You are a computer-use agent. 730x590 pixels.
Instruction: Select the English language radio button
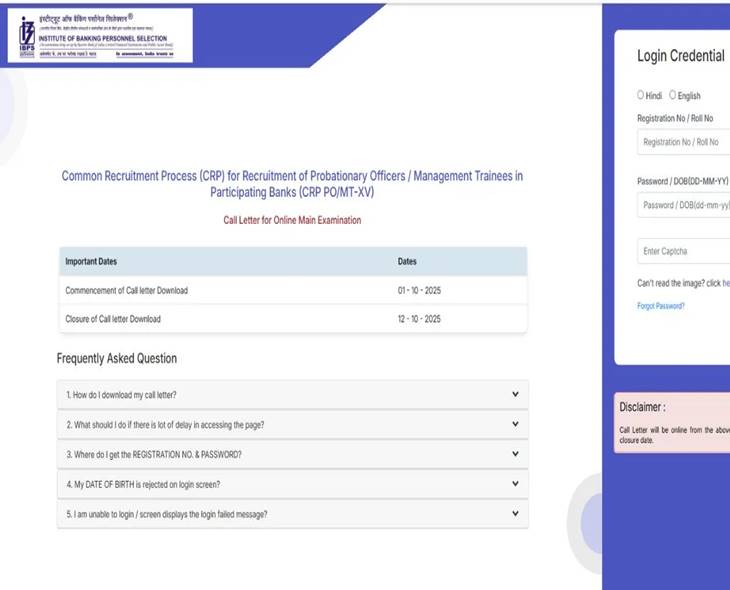672,95
